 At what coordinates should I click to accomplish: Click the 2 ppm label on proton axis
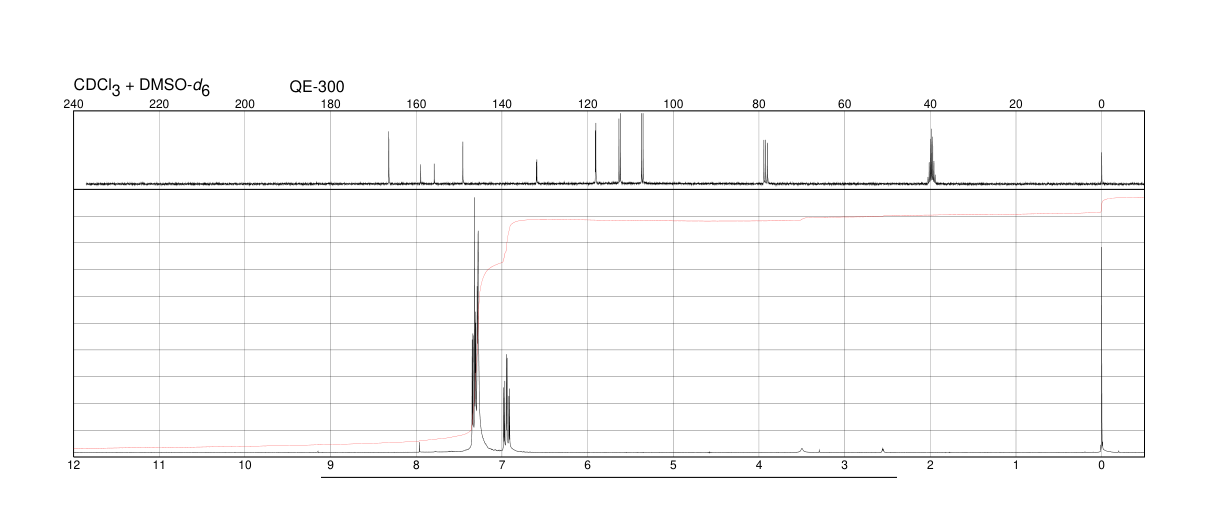(x=930, y=466)
